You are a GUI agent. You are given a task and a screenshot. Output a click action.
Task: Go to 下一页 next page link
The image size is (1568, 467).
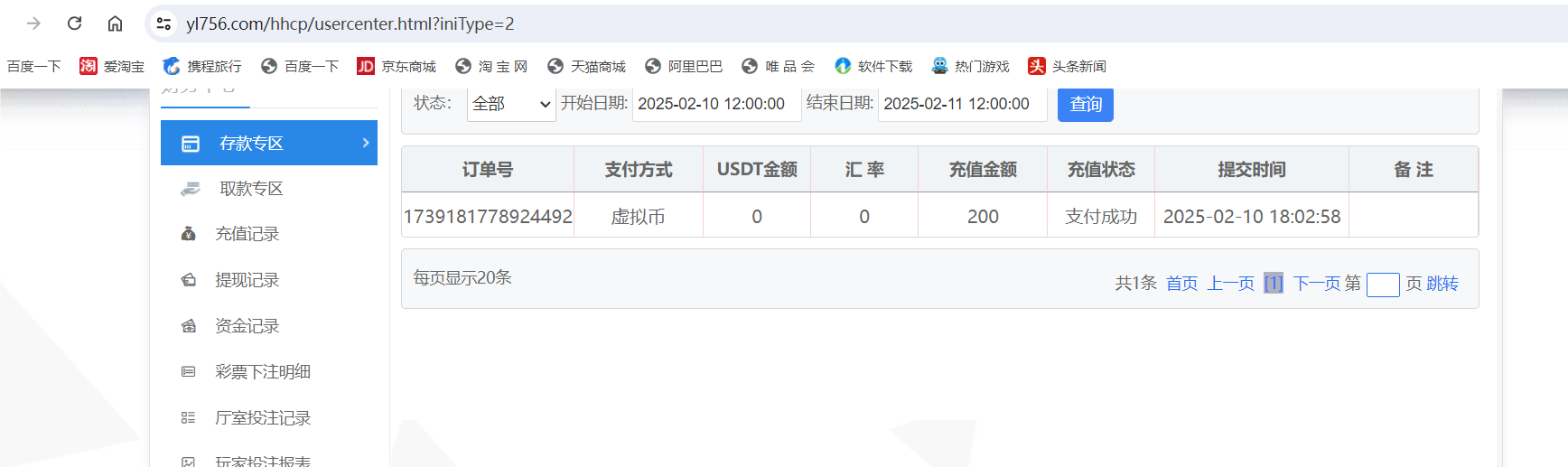(x=1317, y=284)
